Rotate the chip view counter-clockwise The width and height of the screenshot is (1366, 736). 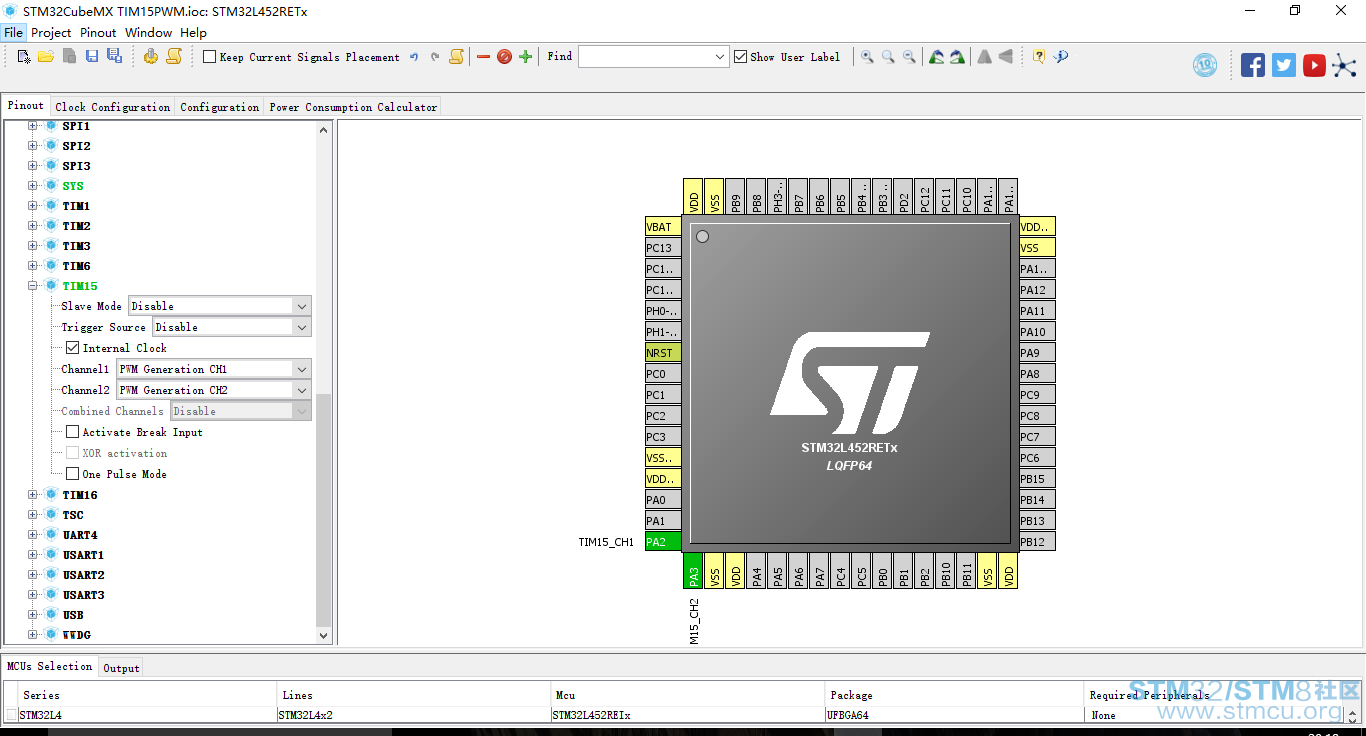tap(936, 57)
